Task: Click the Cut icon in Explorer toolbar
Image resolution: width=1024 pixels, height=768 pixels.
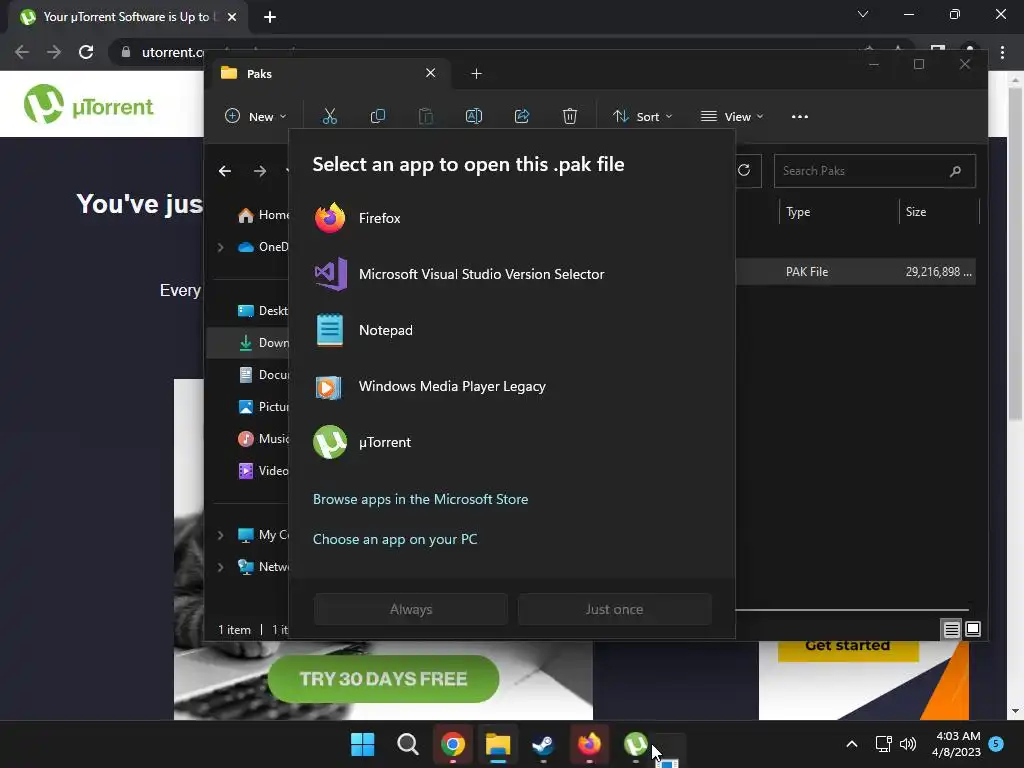Action: 330,116
